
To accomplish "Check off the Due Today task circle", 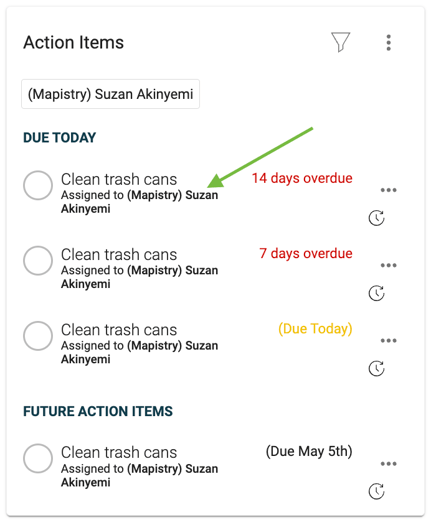I will tap(38, 336).
